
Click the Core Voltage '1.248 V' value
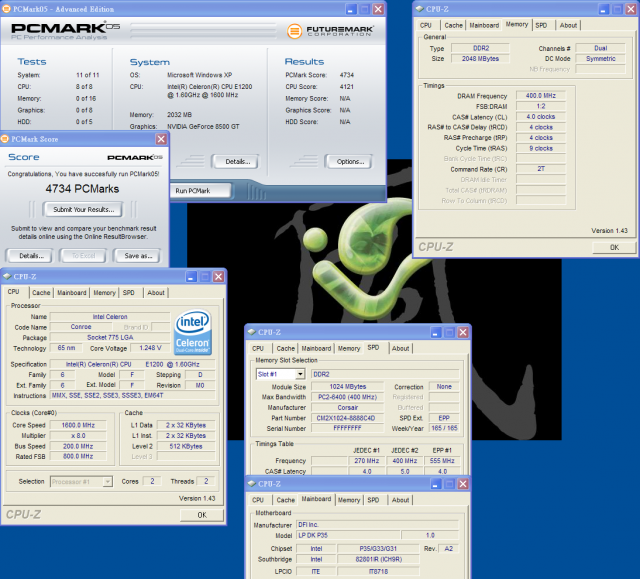click(150, 348)
